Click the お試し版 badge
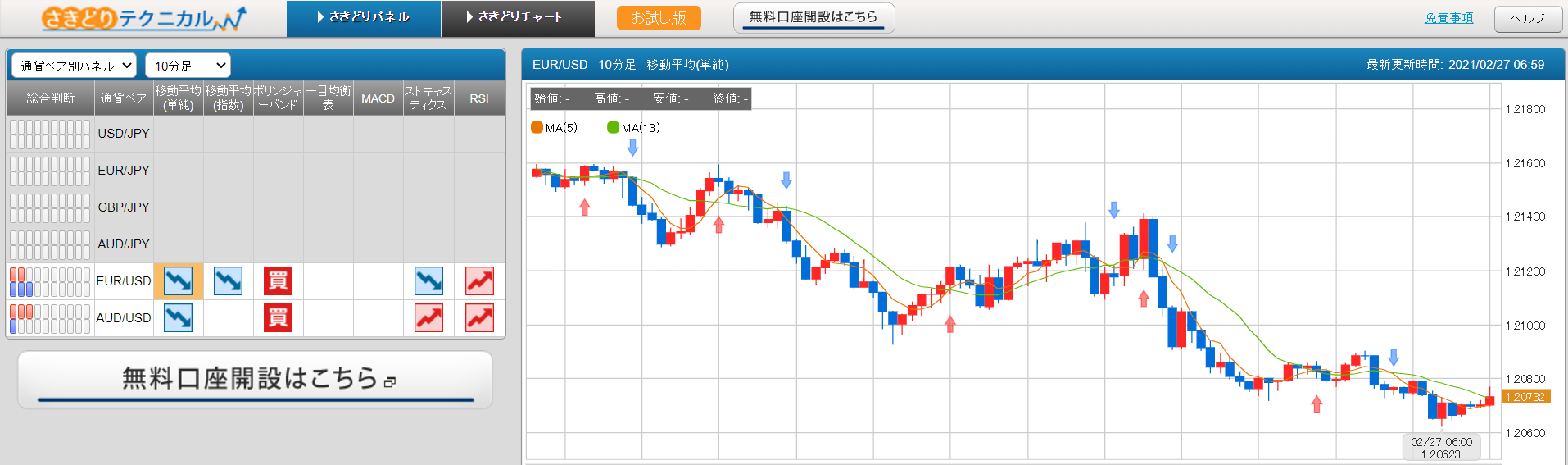Viewport: 1568px width, 465px height. point(659,18)
